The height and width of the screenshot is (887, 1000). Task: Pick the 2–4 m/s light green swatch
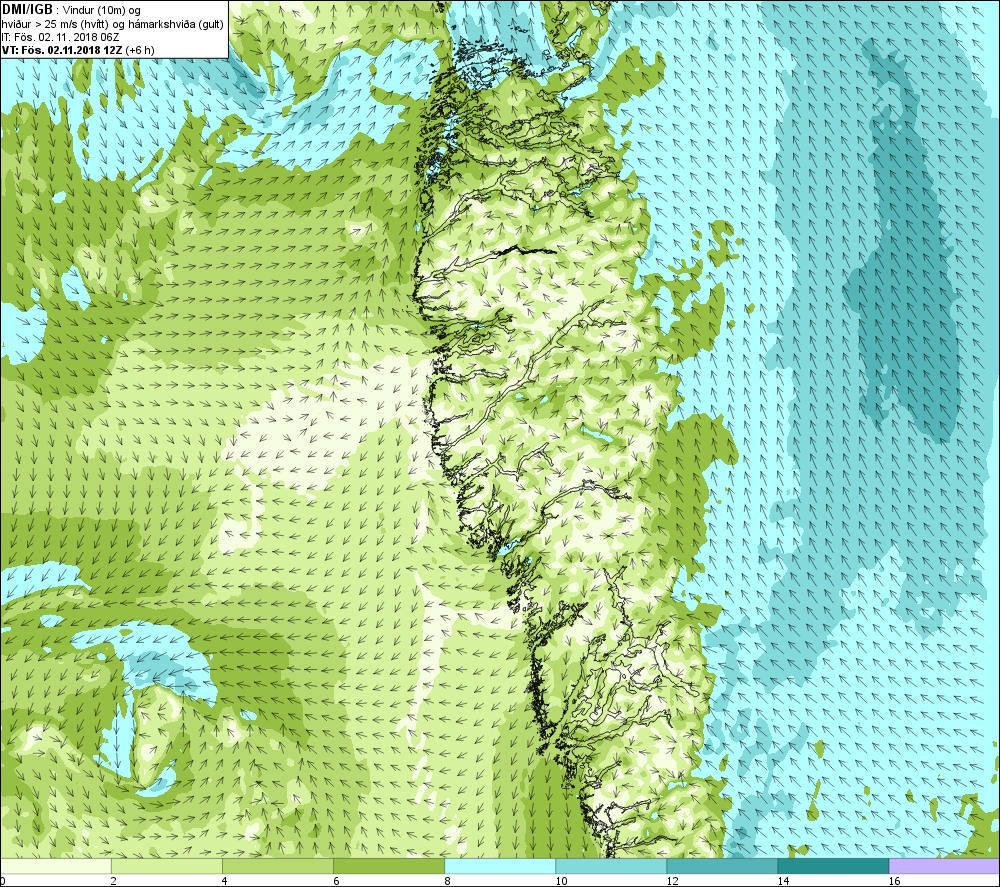coord(166,866)
